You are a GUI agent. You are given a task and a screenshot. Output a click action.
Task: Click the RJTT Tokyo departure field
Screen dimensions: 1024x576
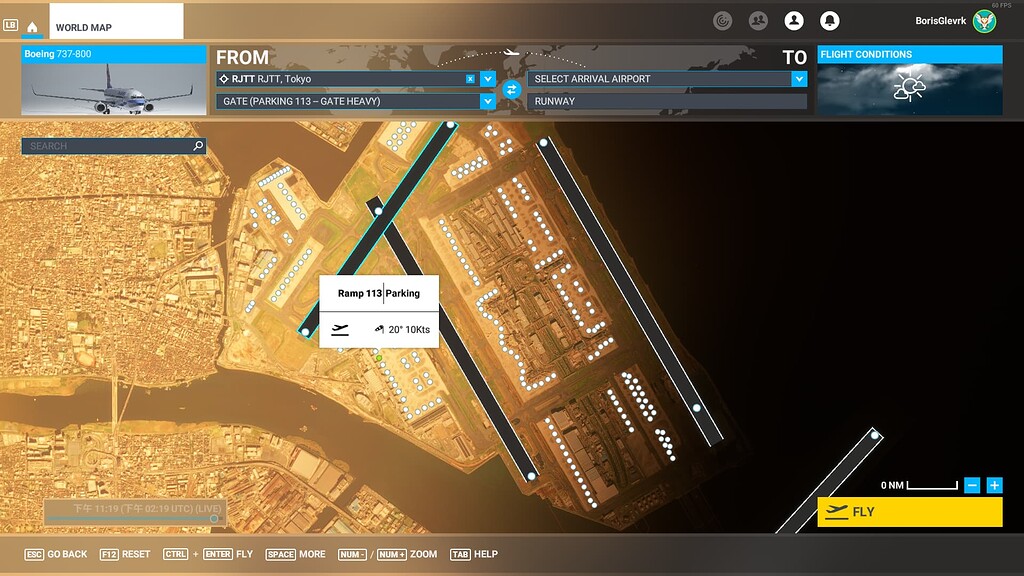click(355, 79)
